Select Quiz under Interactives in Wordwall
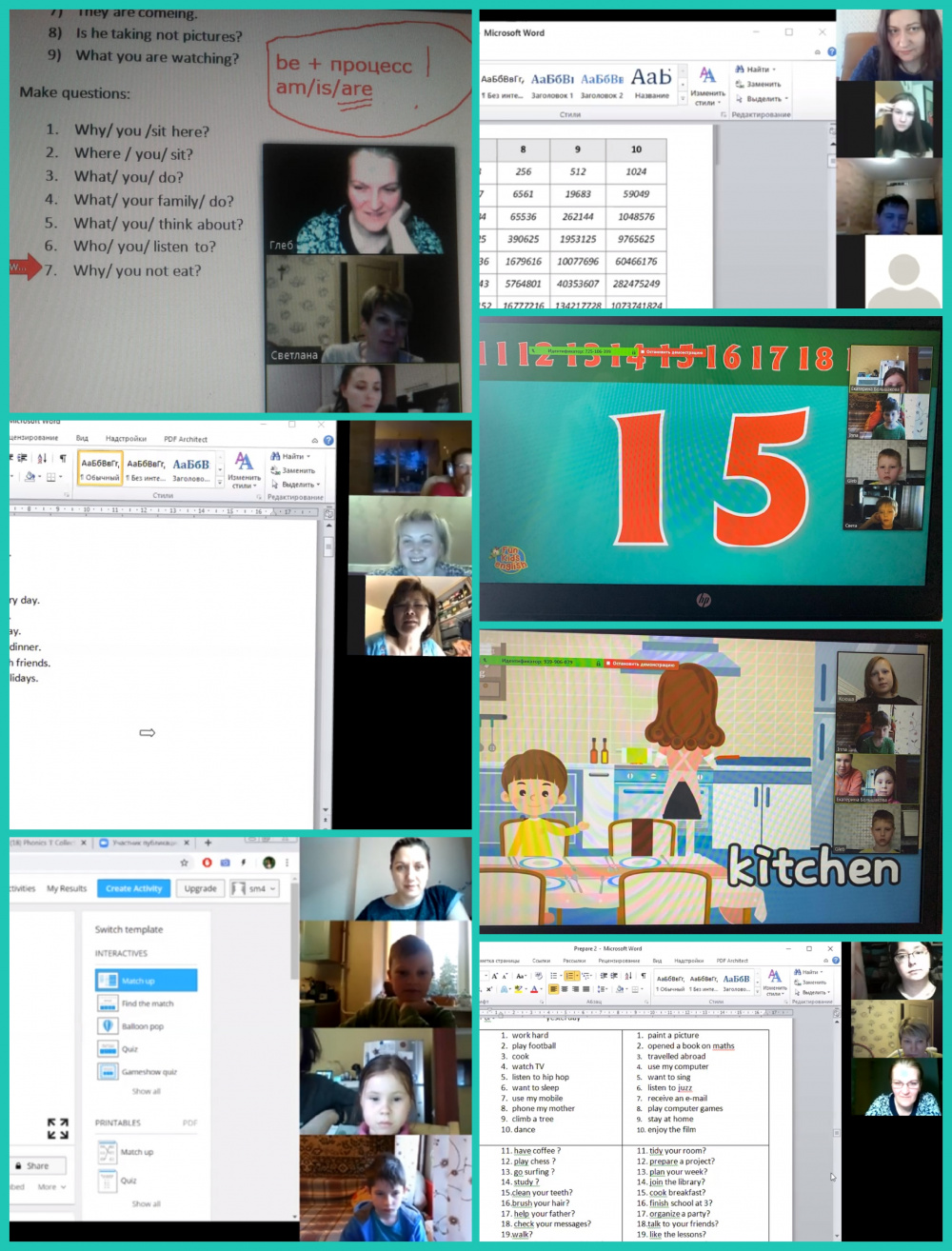The image size is (952, 1251). pos(119,1049)
